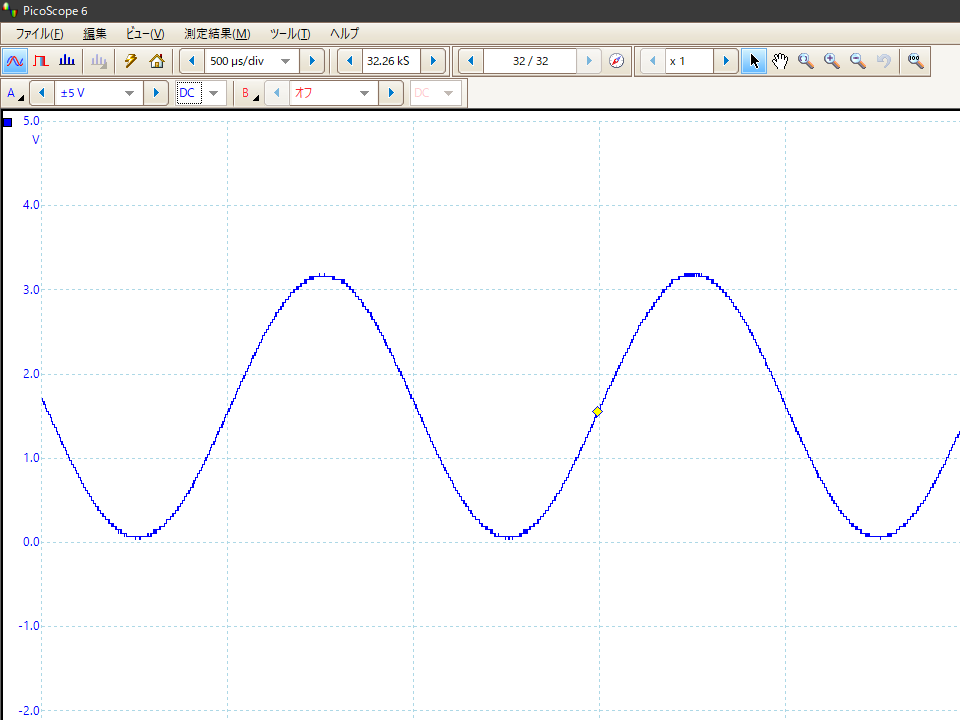Click the decrease zoom arrow left of x 1

coord(653,61)
